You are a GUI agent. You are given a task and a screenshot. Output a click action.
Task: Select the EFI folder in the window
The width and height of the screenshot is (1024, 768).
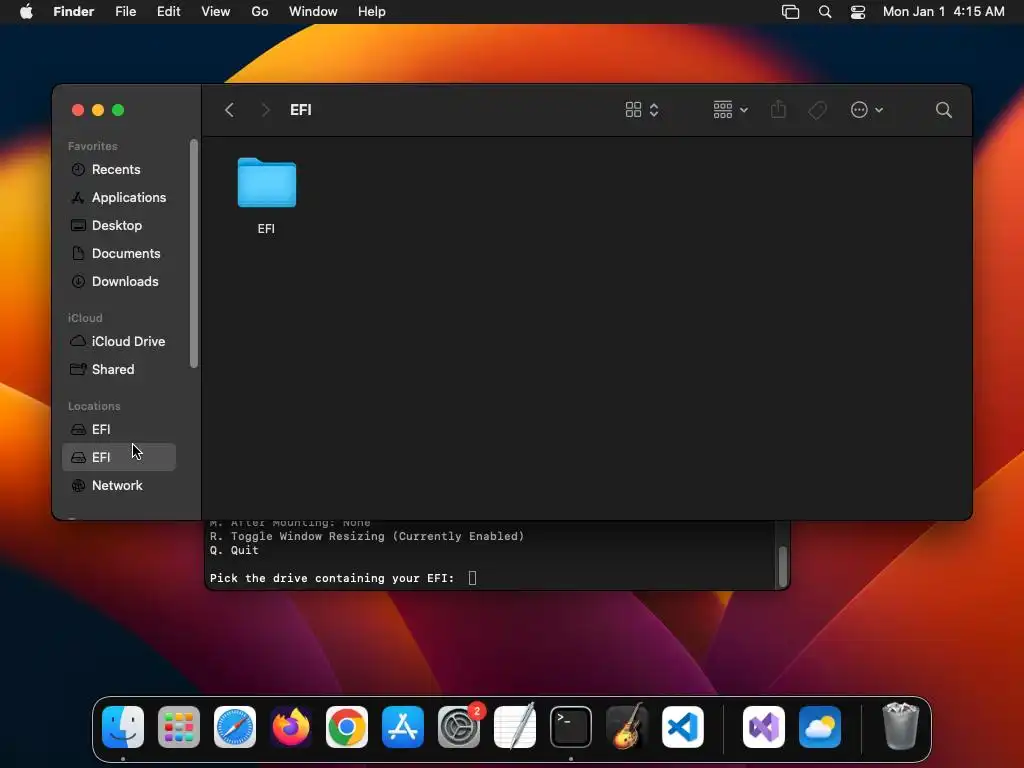click(266, 196)
